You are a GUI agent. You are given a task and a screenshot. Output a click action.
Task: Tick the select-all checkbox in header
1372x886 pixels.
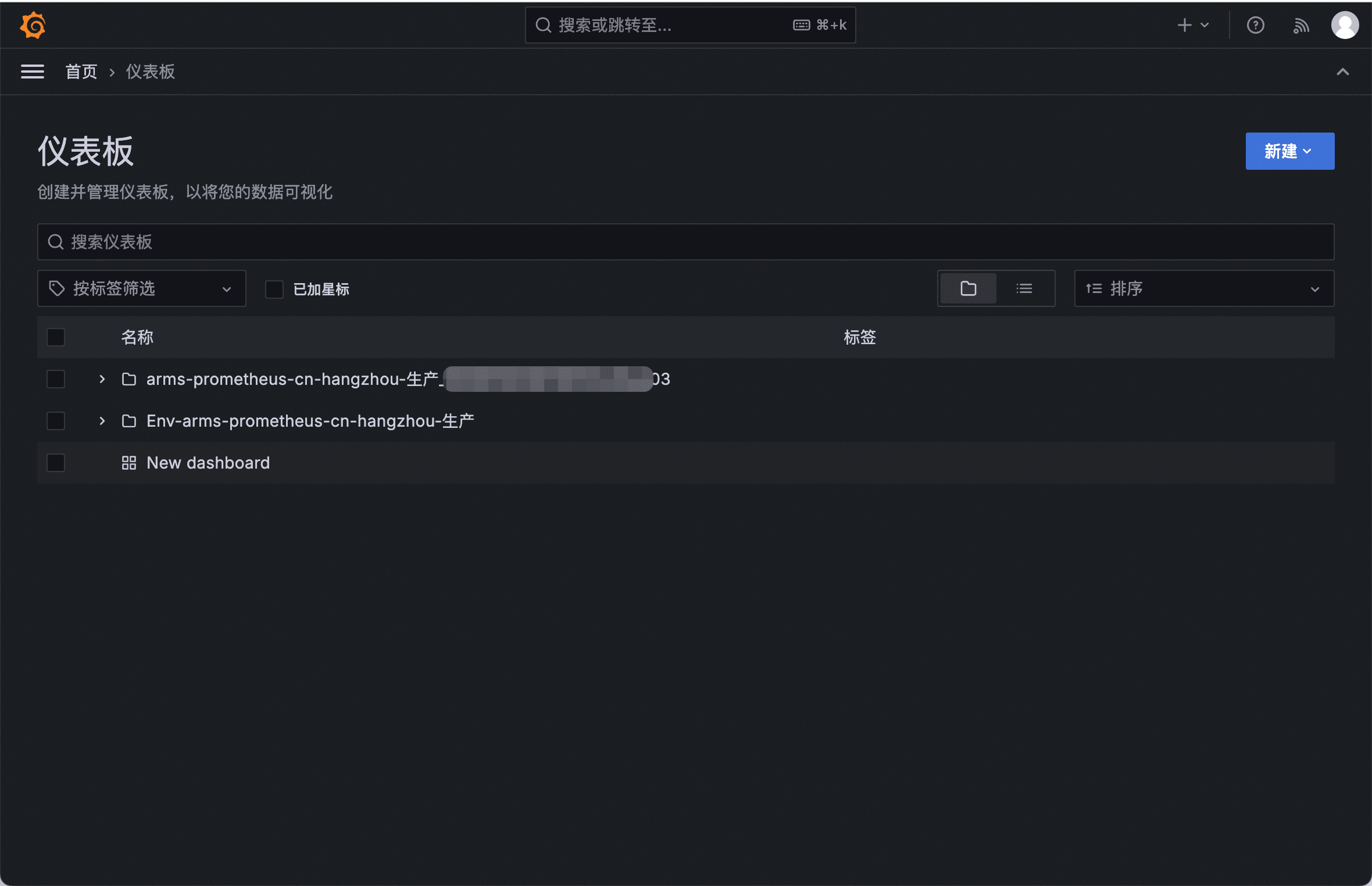(56, 337)
